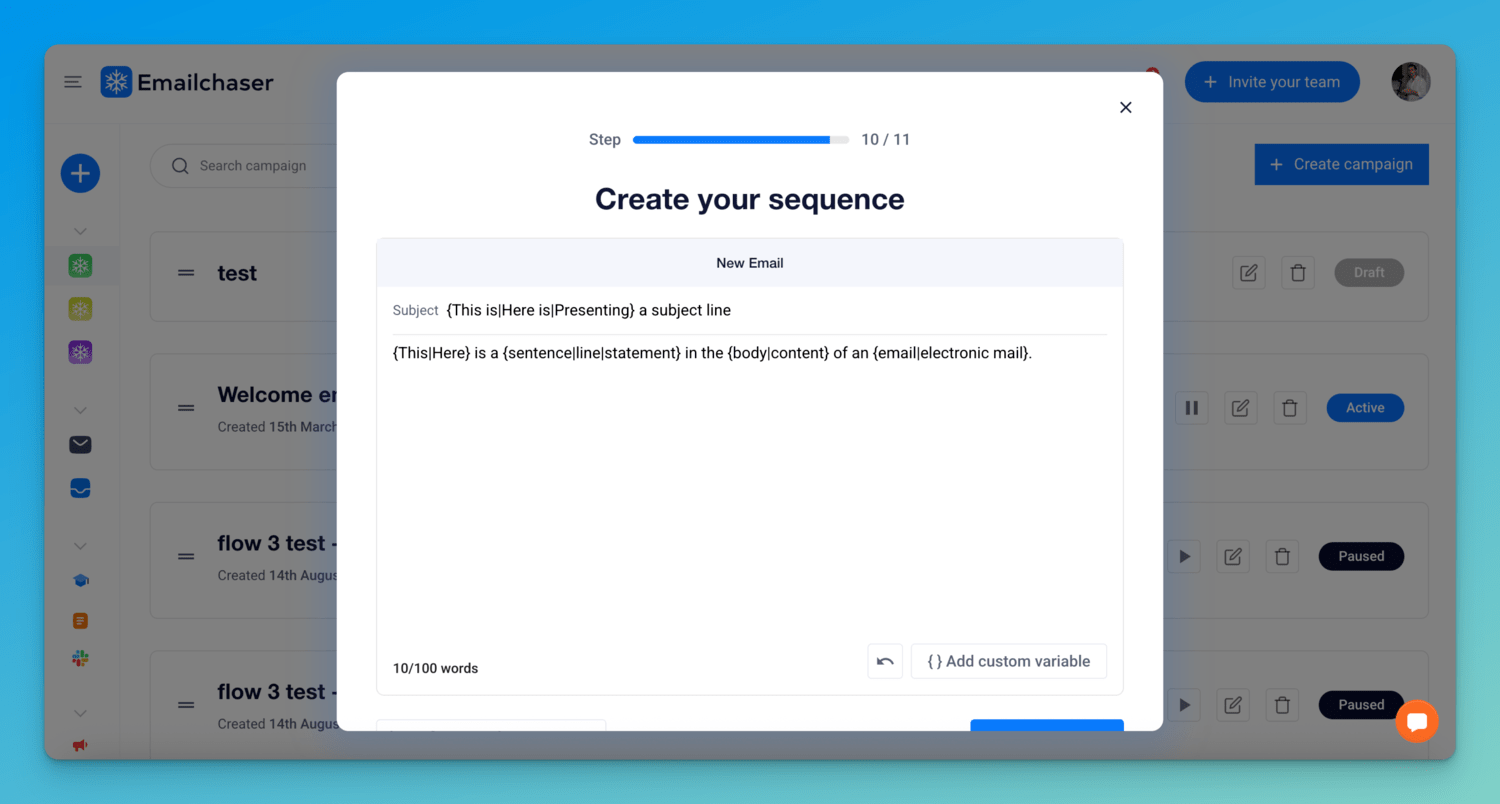
Task: Edit the second flow 3 test campaign
Action: pos(1233,705)
